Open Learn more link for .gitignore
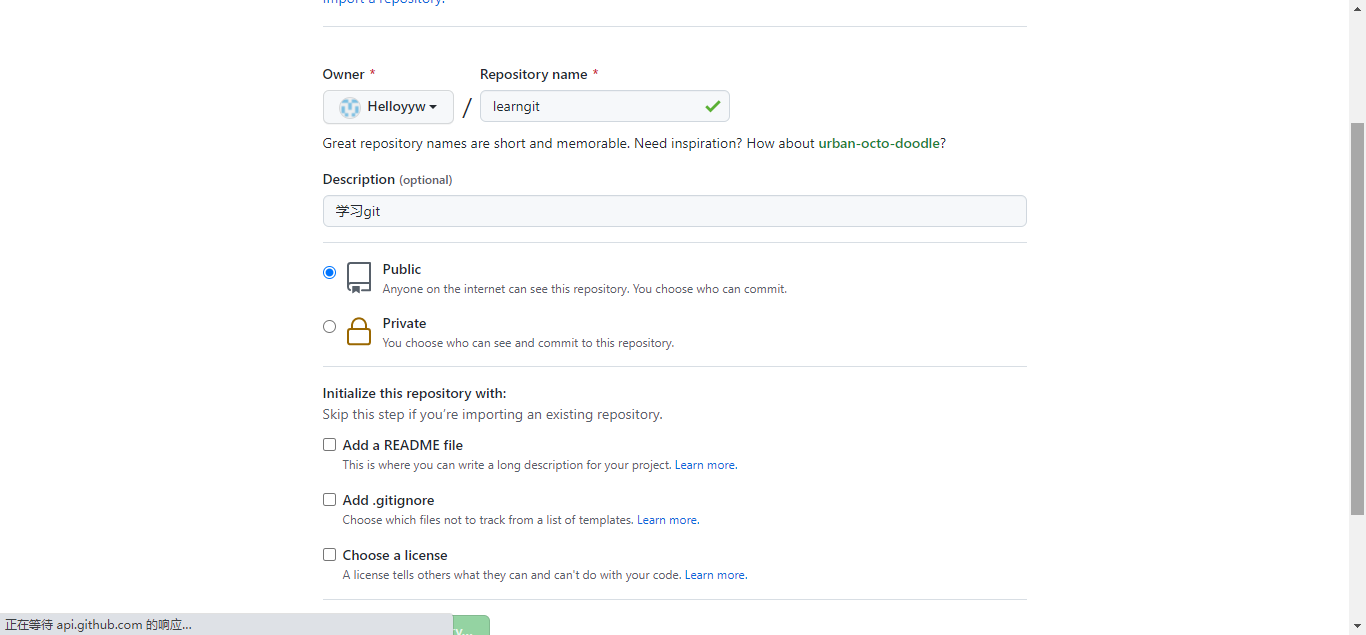Screen dimensions: 1366x635 point(668,520)
